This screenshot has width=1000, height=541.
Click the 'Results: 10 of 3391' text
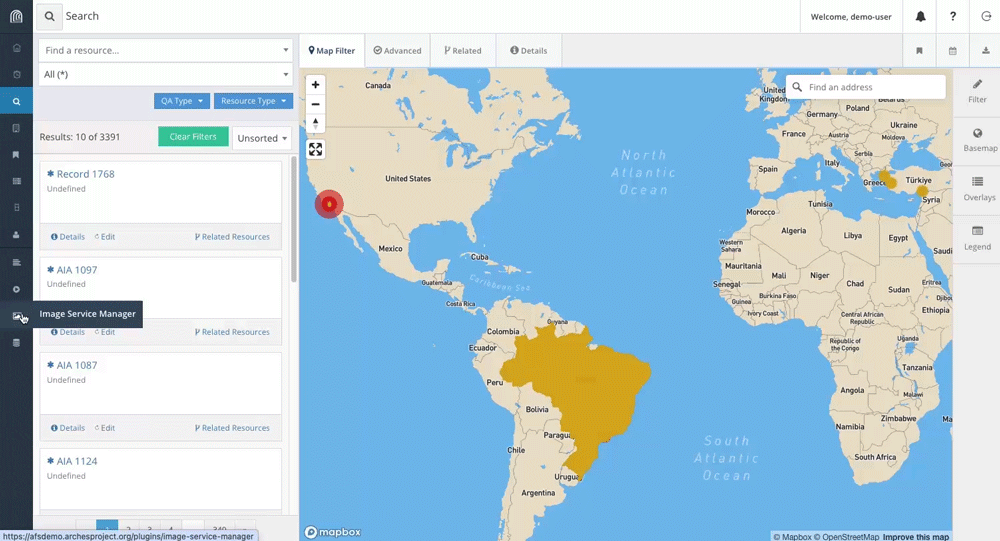[x=80, y=137]
